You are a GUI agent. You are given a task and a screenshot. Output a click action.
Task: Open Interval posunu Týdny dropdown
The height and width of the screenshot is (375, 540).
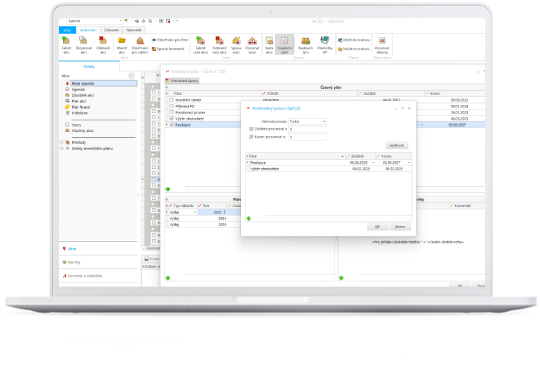pos(324,122)
